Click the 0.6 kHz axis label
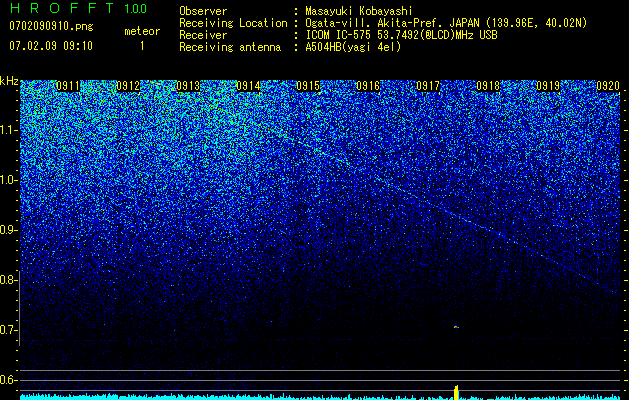 point(7,380)
